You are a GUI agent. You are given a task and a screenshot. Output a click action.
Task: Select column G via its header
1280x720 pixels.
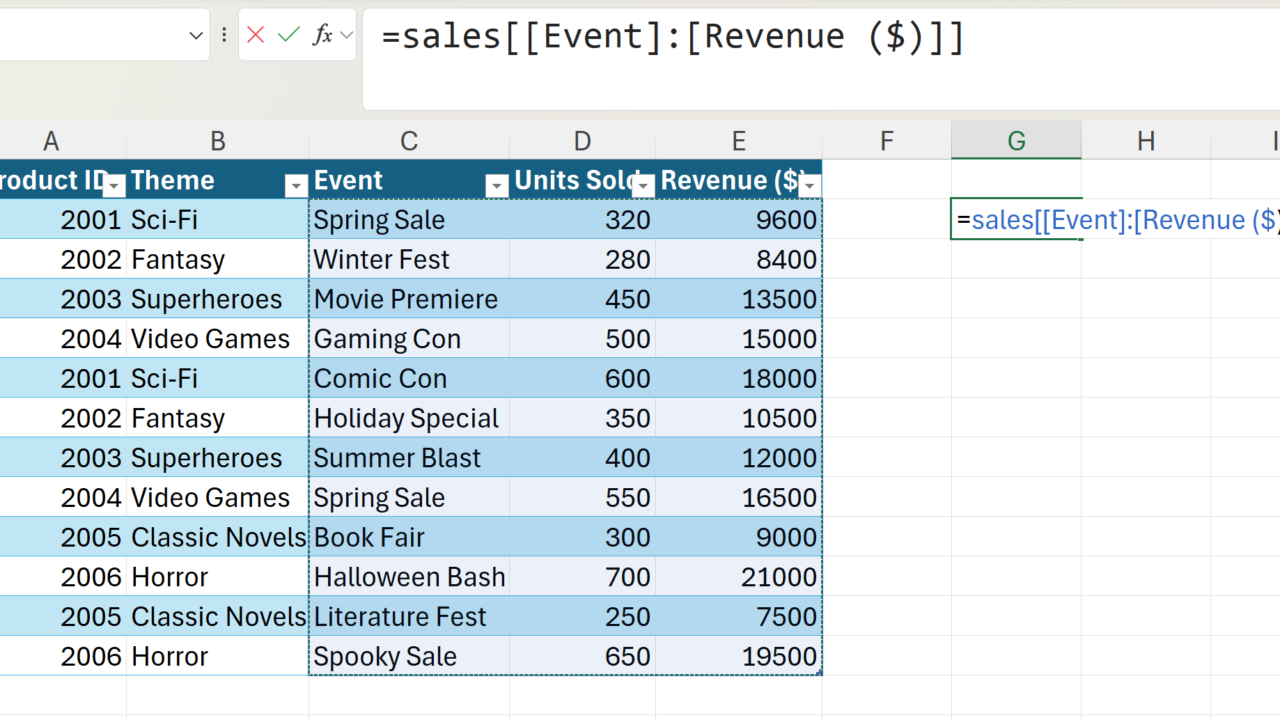[x=1016, y=141]
